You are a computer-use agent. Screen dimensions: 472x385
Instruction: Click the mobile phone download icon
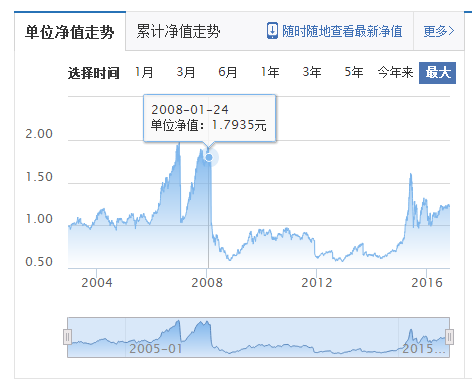tap(272, 31)
